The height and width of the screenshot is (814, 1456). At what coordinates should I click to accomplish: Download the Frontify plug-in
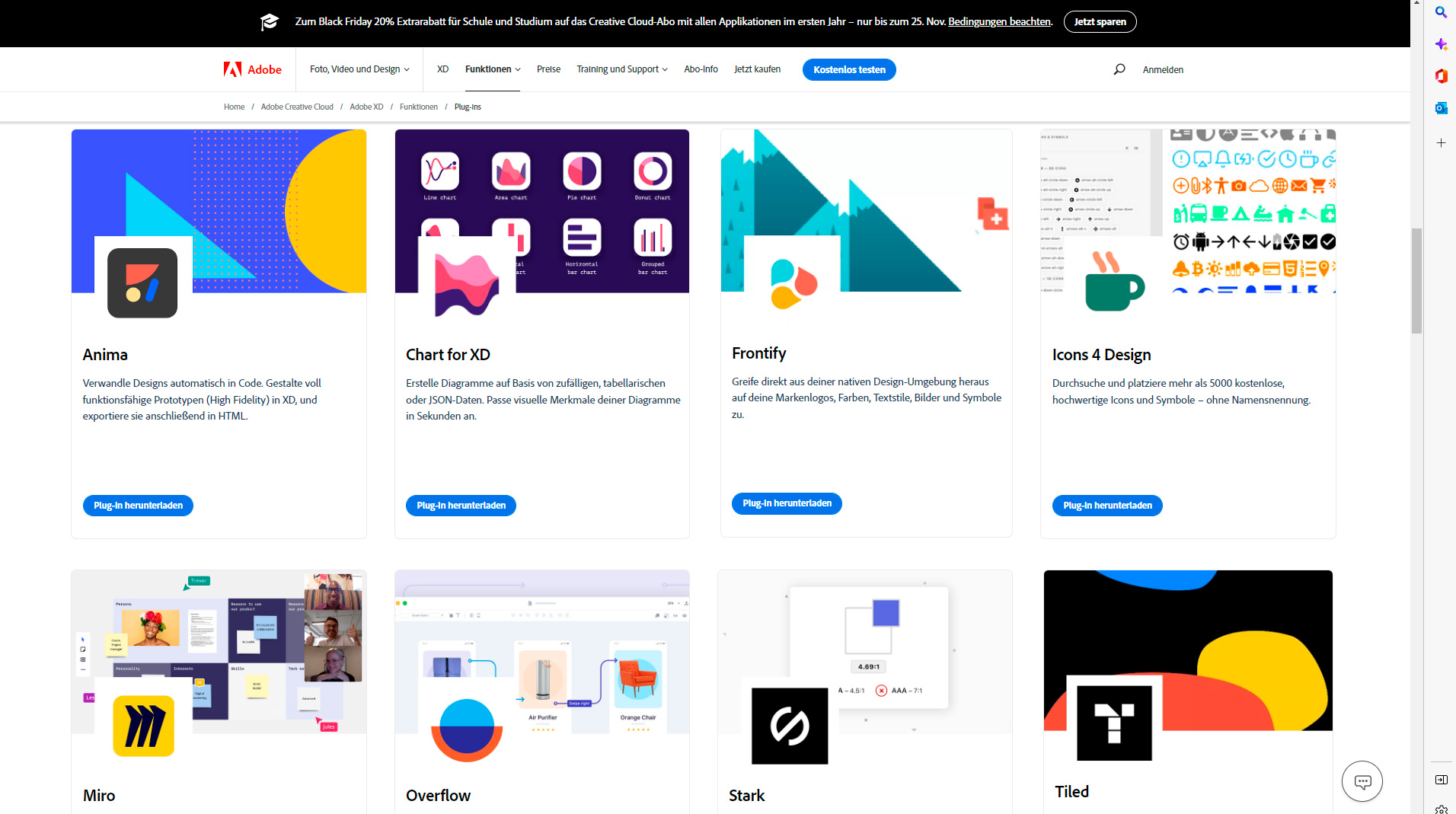(x=787, y=503)
